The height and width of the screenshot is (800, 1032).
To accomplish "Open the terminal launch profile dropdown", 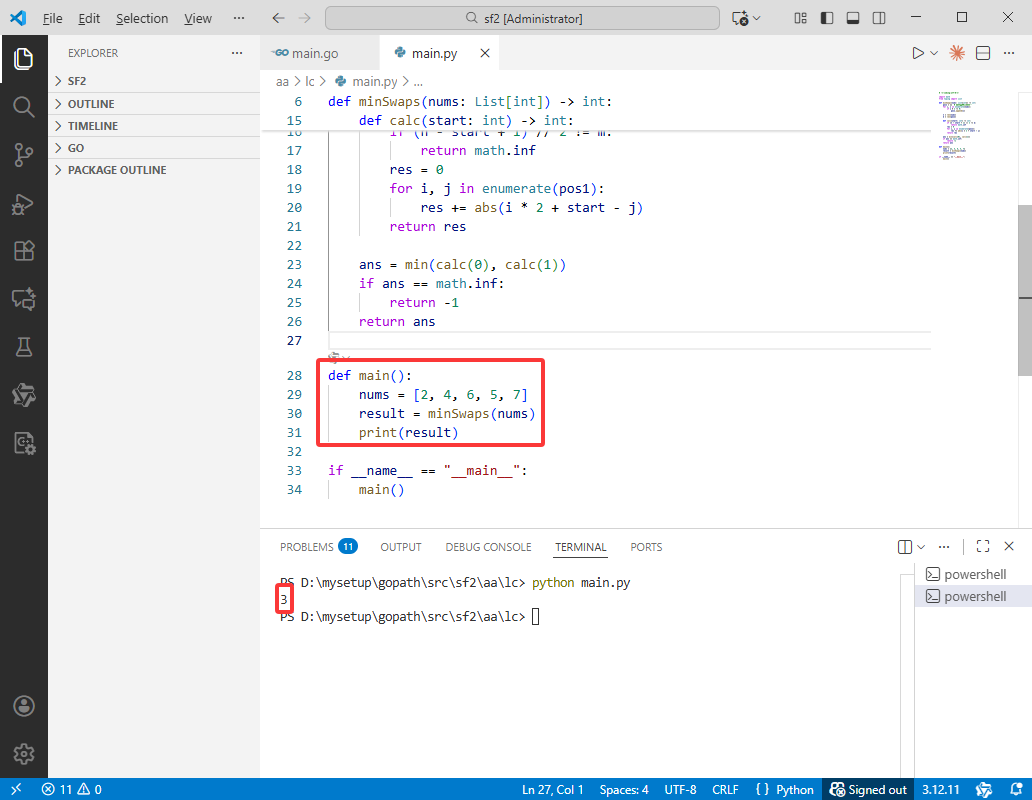I will (921, 547).
